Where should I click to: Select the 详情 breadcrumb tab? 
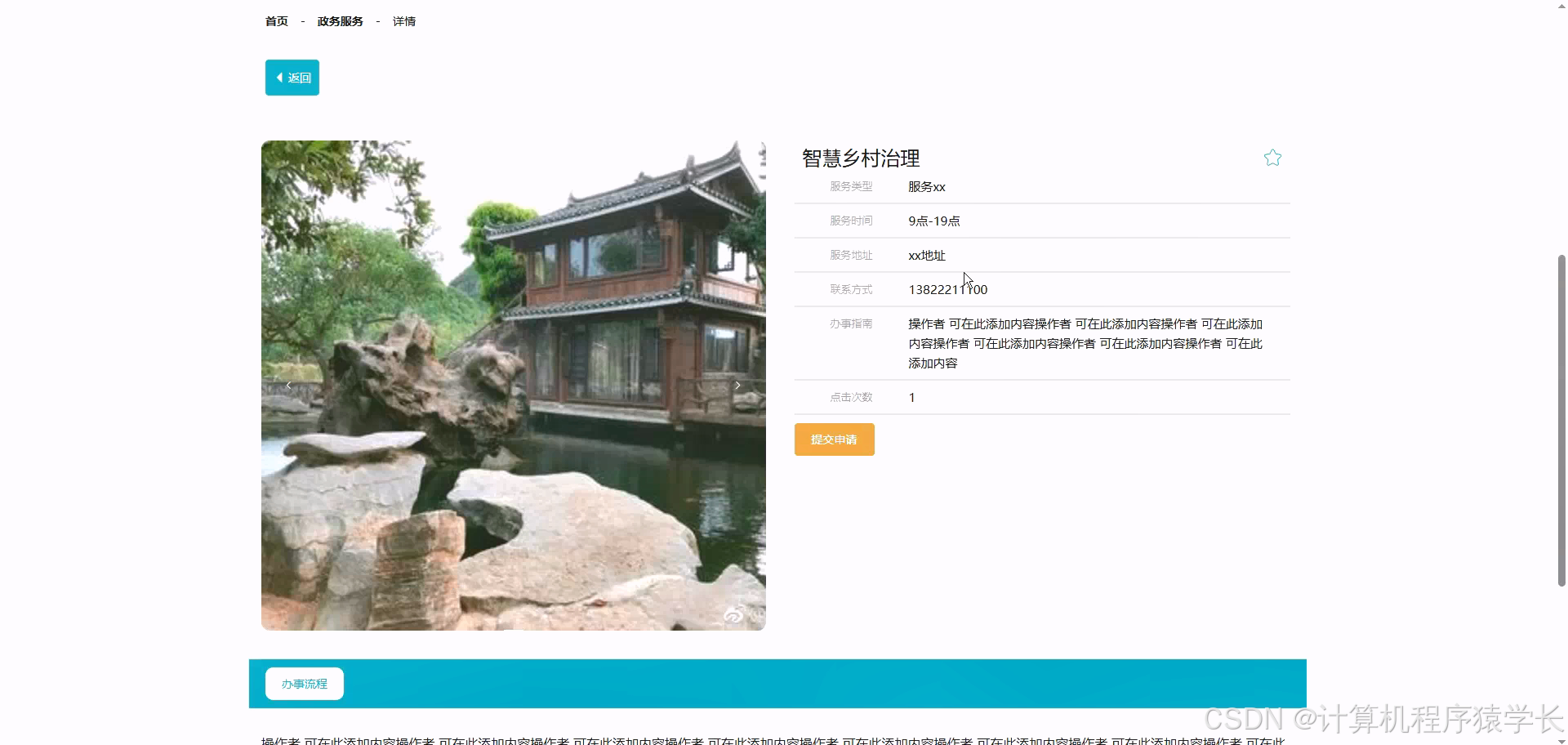click(403, 20)
